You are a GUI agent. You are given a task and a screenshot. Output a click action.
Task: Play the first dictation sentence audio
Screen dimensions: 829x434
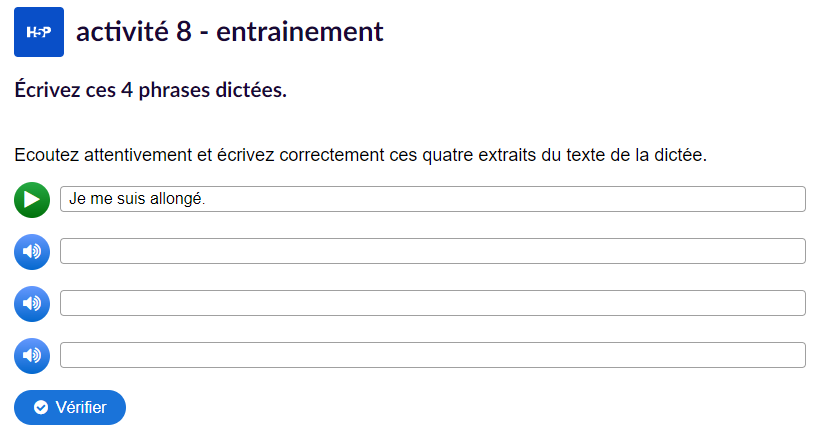click(x=32, y=200)
